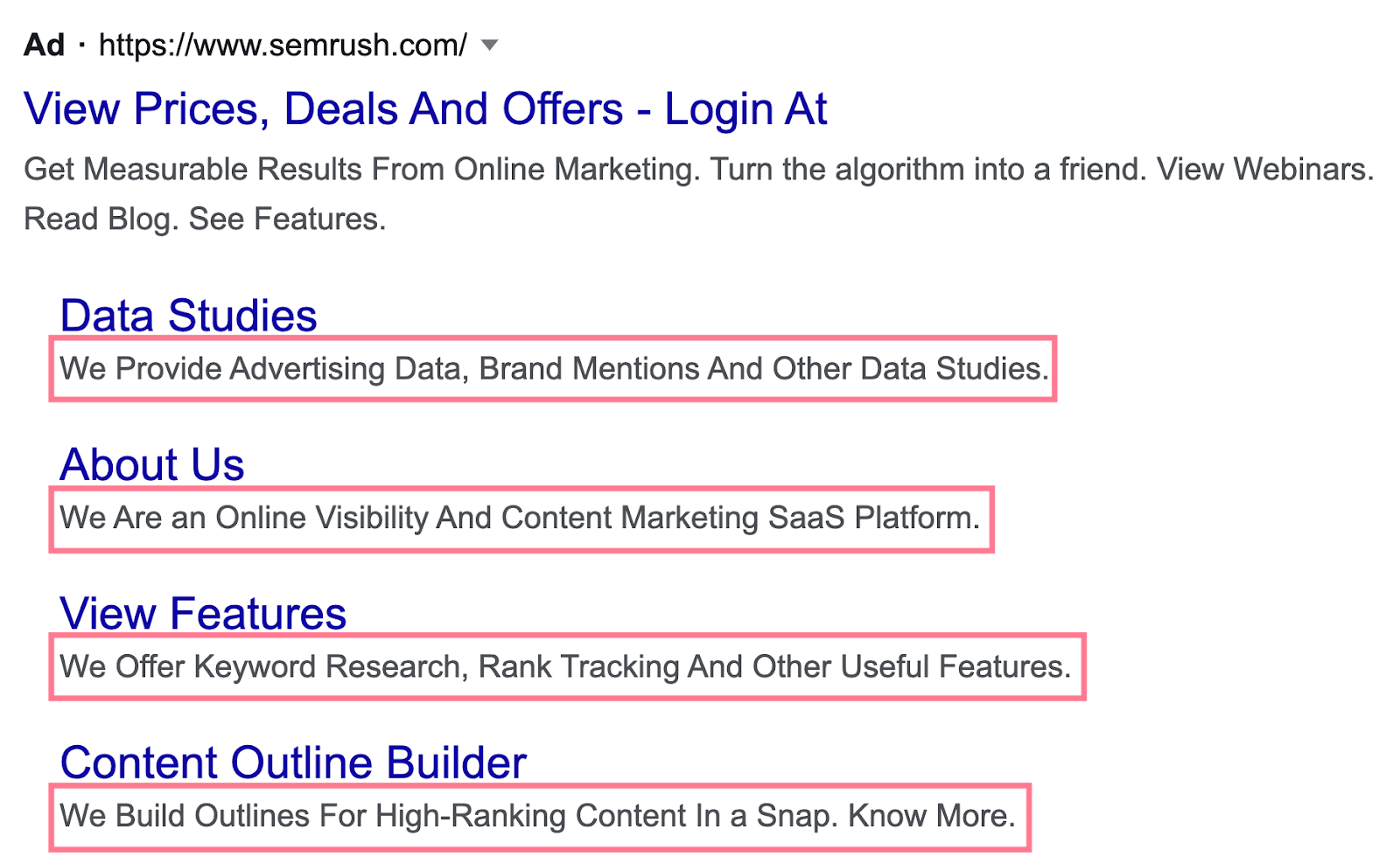
Task: Click the bold 'Ad' label
Action: click(43, 45)
